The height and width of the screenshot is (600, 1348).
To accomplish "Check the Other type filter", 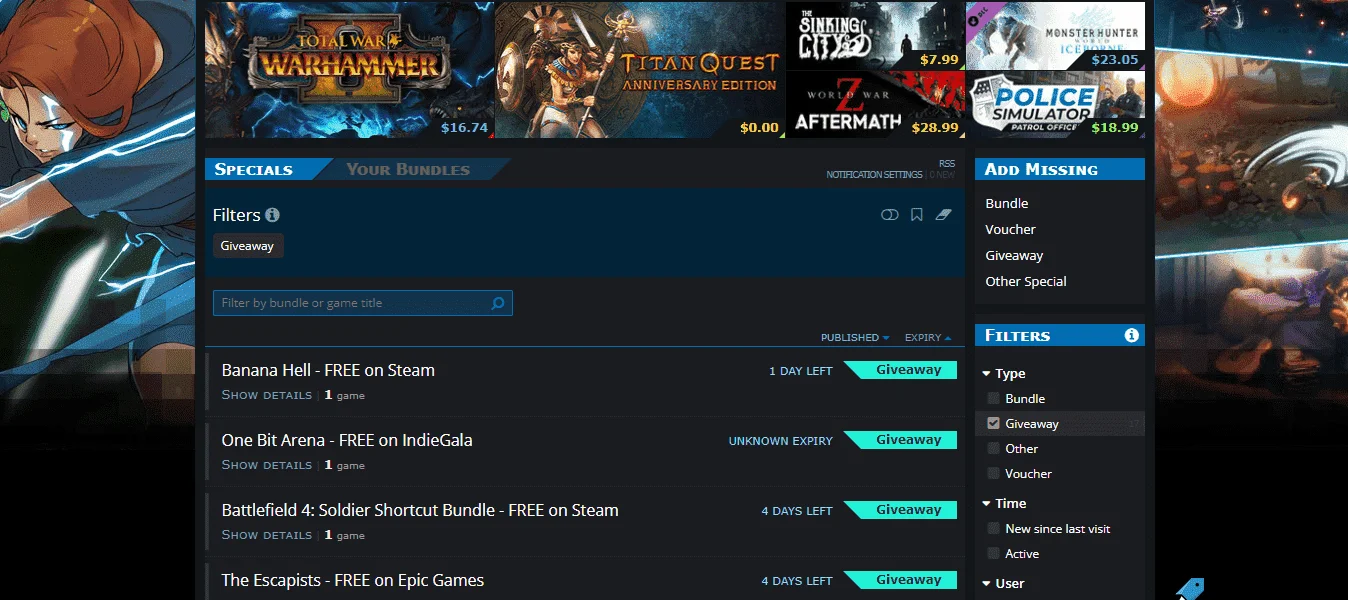I will click(x=993, y=448).
